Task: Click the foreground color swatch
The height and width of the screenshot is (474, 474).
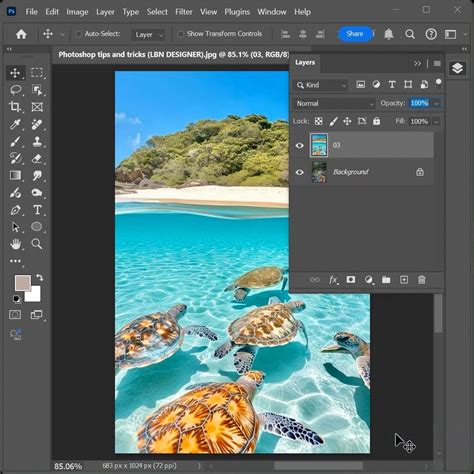Action: click(x=23, y=283)
